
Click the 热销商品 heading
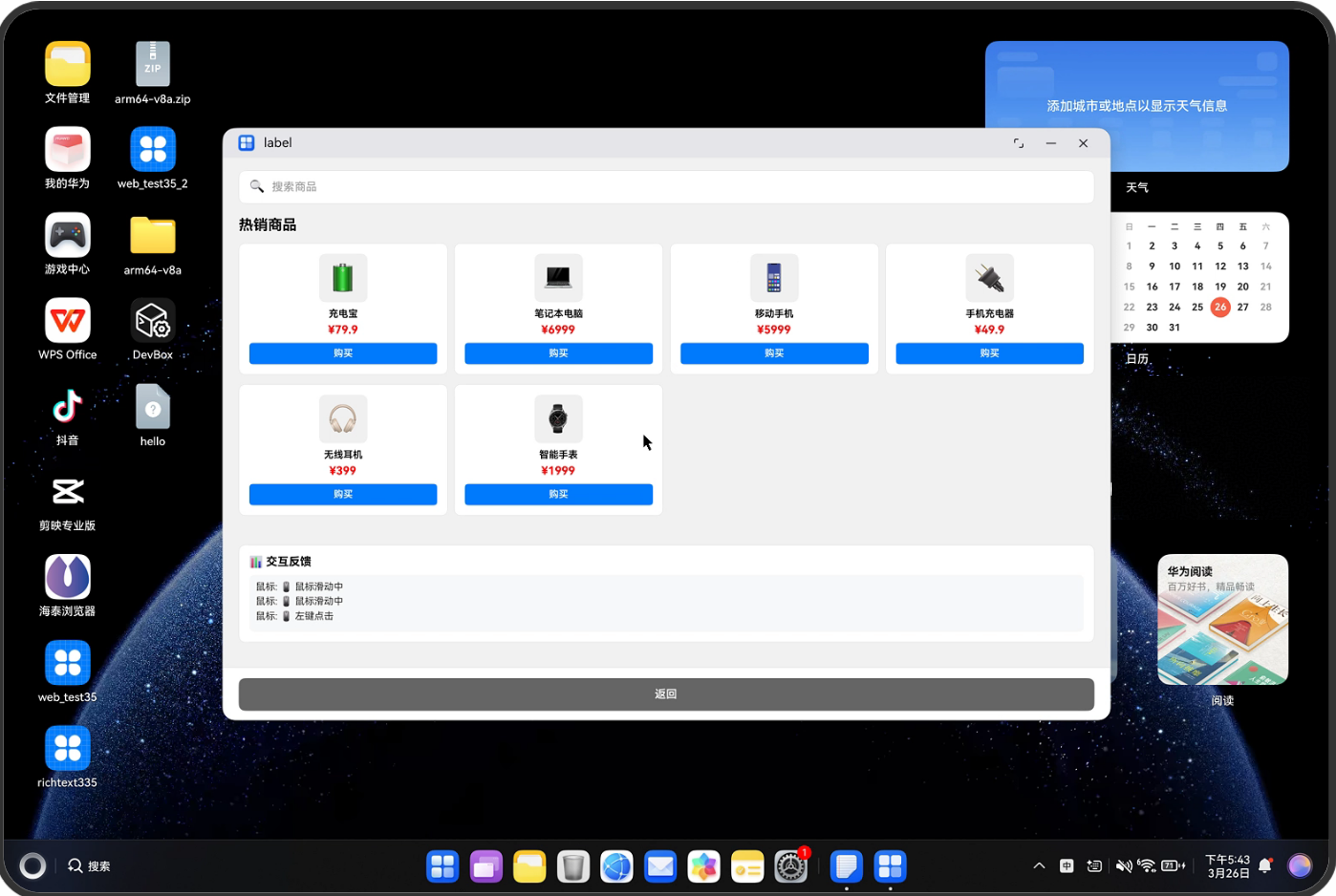click(x=268, y=224)
